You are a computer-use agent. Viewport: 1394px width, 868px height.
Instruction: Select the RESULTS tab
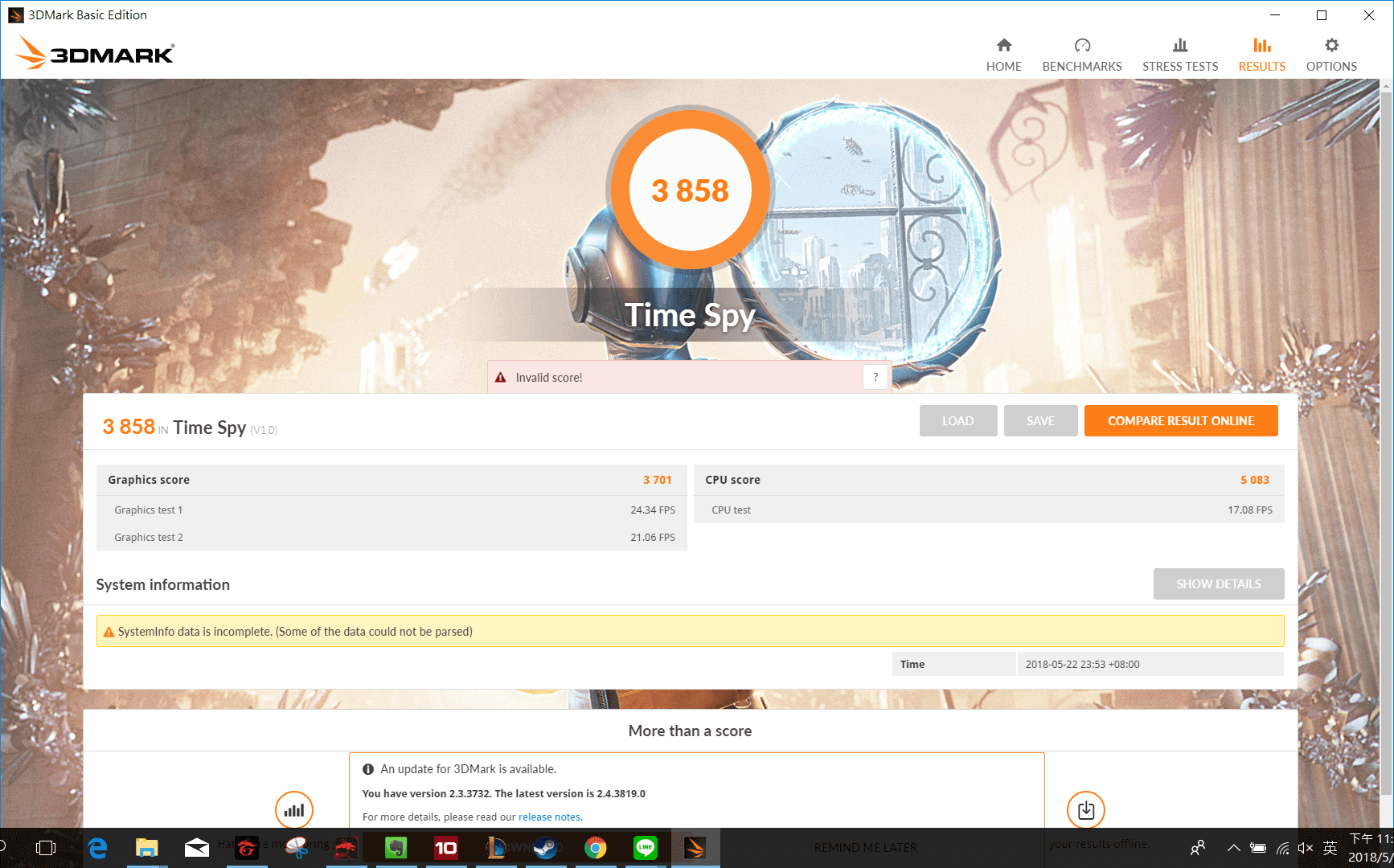pos(1261,55)
